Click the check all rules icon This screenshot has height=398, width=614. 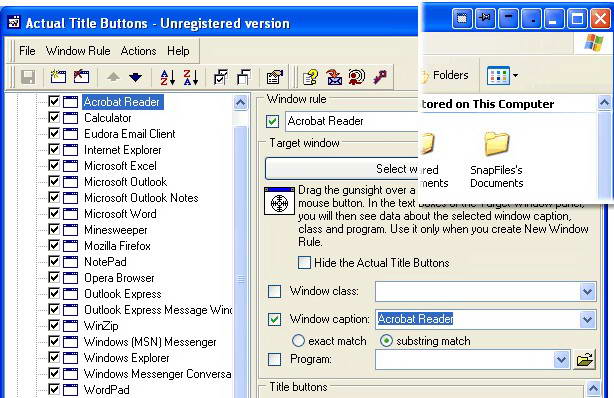(x=221, y=77)
